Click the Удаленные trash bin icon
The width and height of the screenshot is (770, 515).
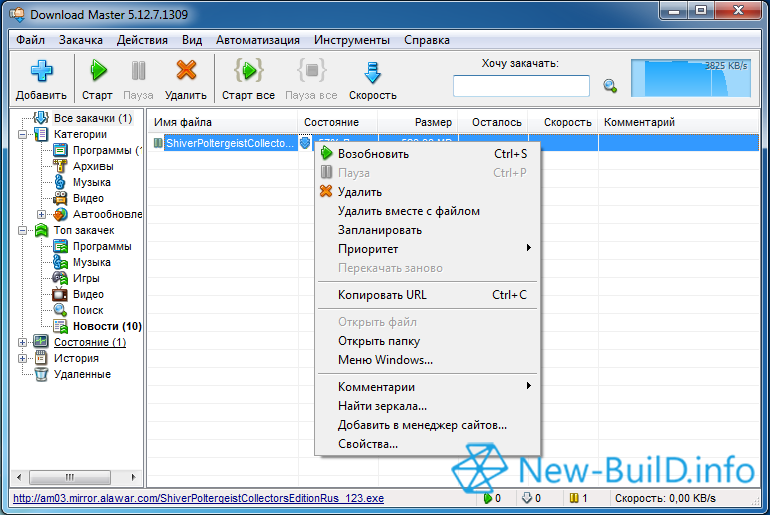[x=41, y=374]
